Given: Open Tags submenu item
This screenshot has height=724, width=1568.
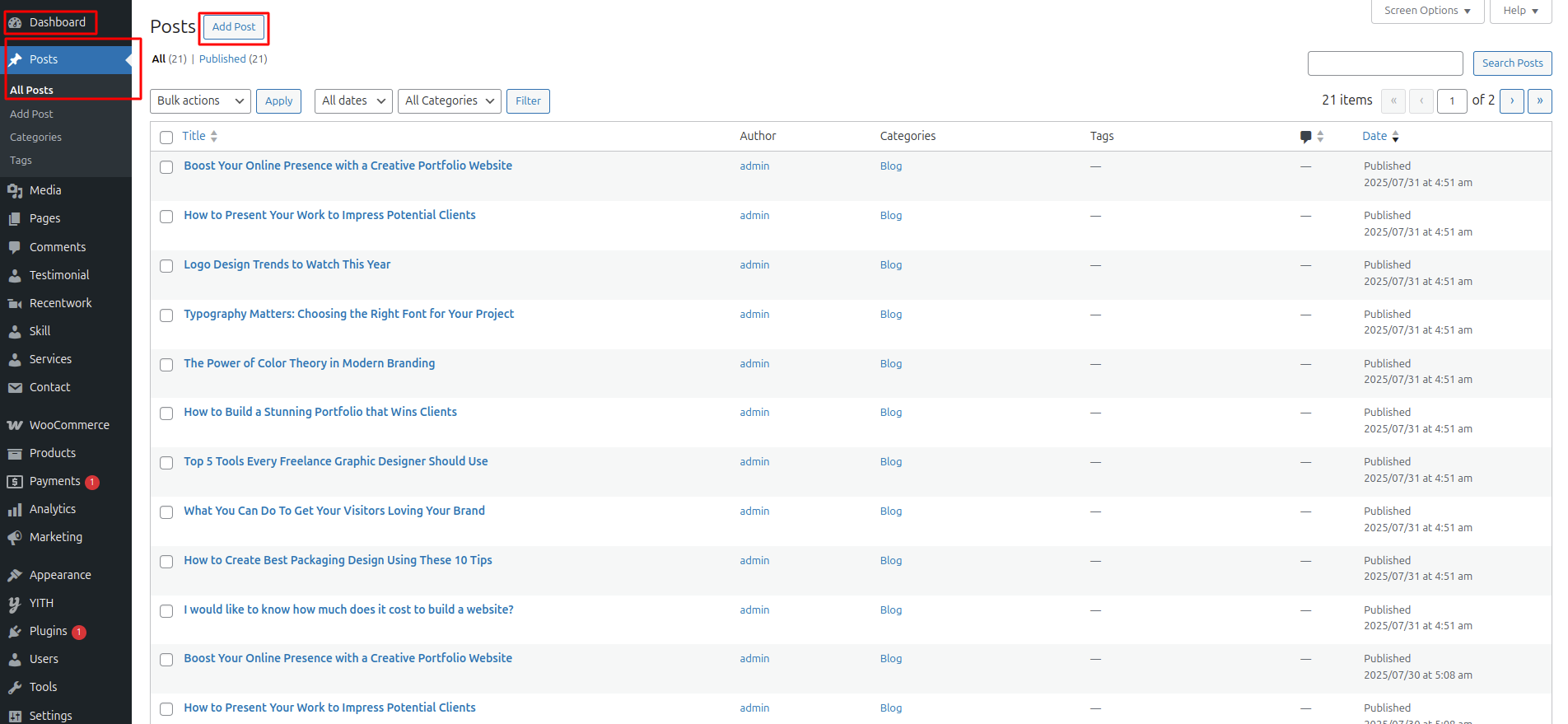Looking at the screenshot, I should point(21,160).
